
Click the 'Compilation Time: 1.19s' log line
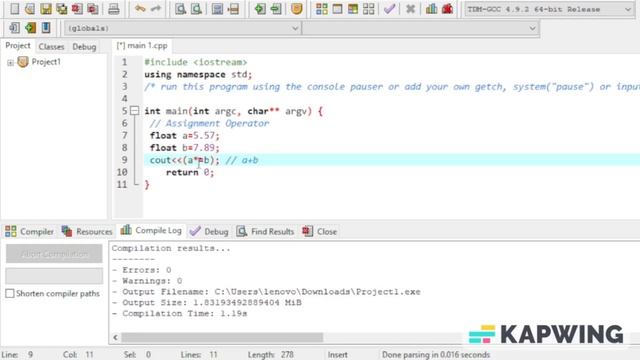click(x=180, y=313)
